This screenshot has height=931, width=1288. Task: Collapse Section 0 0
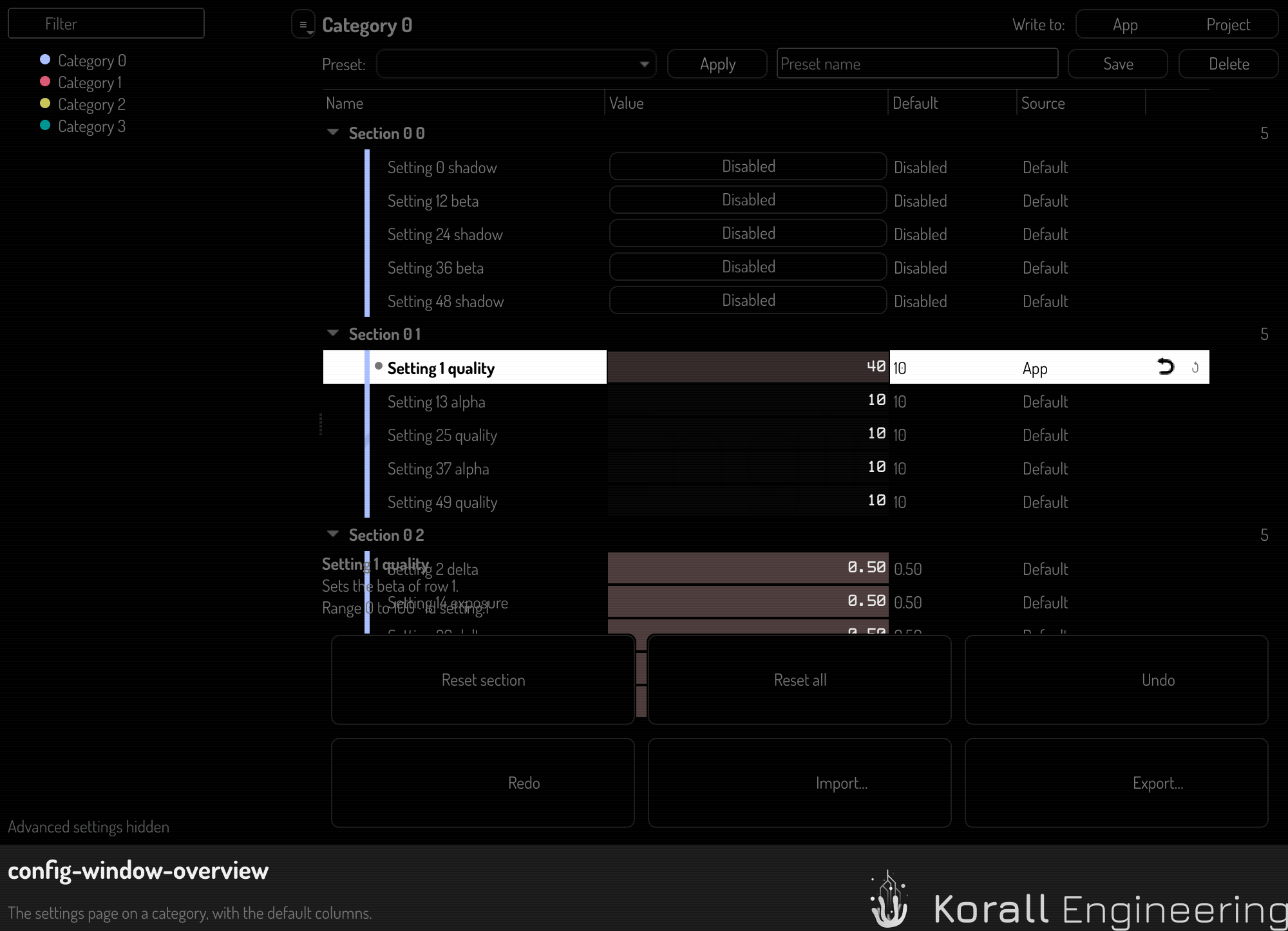tap(333, 132)
